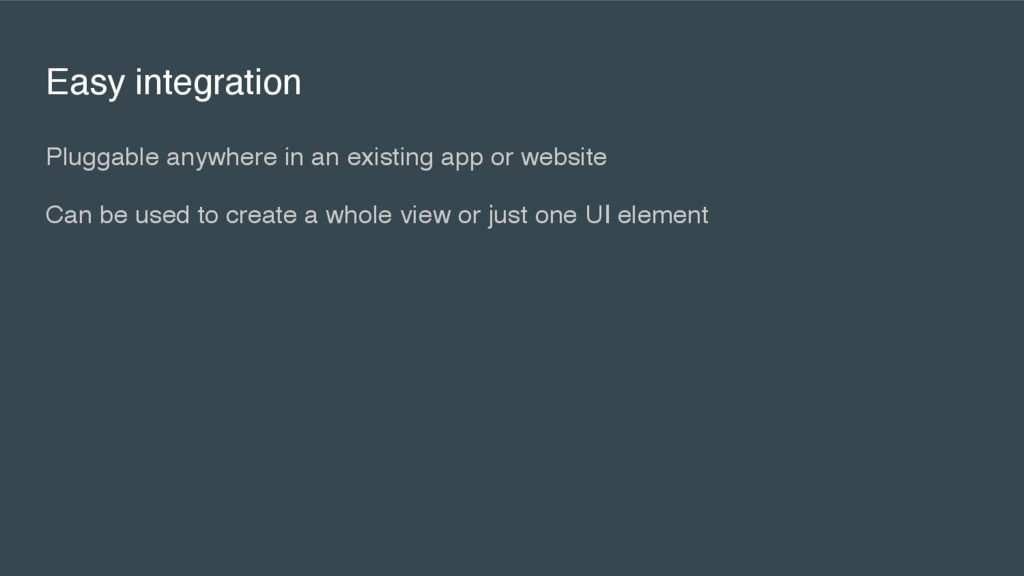Click the 'UI' abbreviation in second line

[598, 215]
